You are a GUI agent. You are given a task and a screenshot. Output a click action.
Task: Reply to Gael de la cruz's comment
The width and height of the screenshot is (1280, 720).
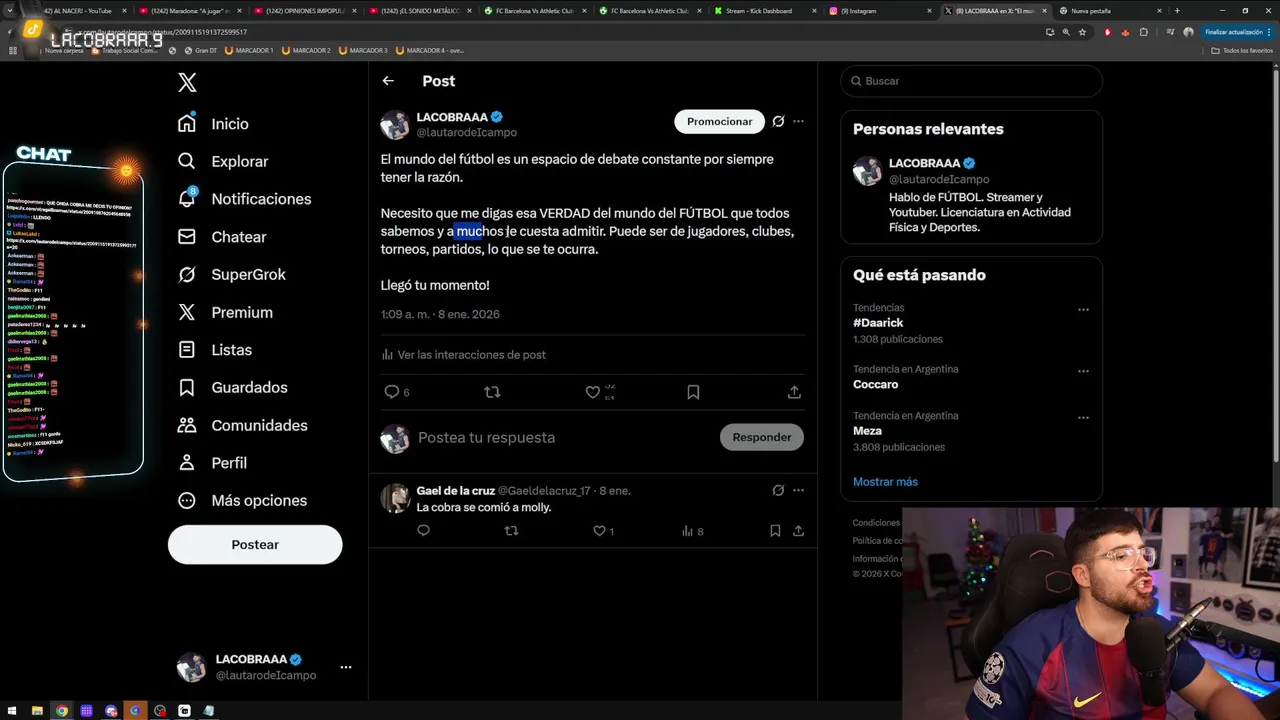pyautogui.click(x=423, y=531)
